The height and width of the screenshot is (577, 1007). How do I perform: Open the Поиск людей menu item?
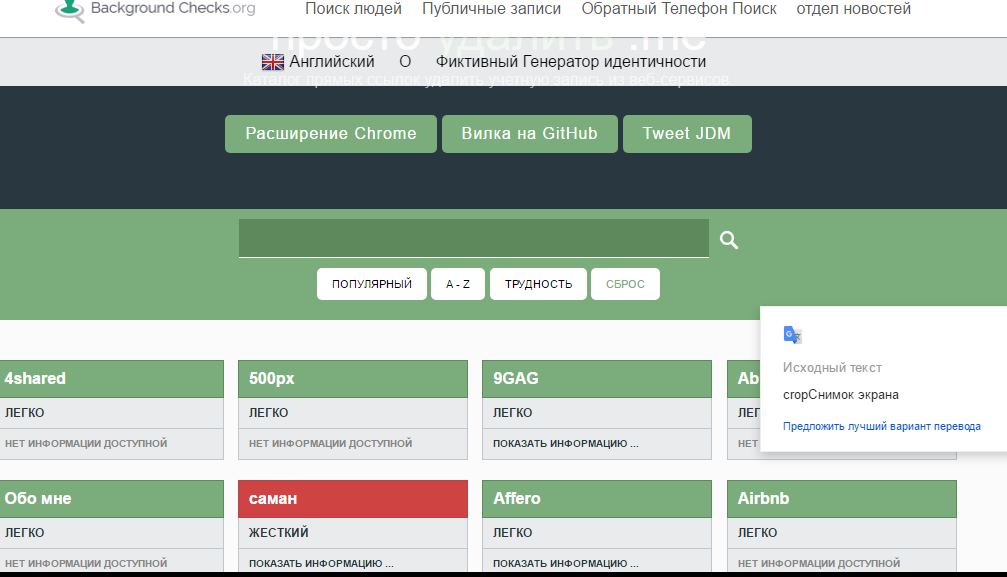click(x=353, y=9)
